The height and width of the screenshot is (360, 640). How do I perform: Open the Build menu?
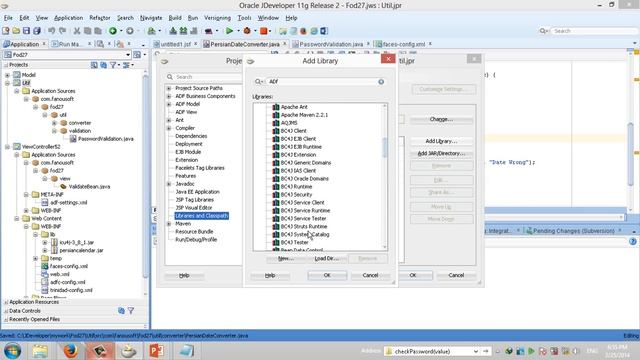(x=175, y=18)
